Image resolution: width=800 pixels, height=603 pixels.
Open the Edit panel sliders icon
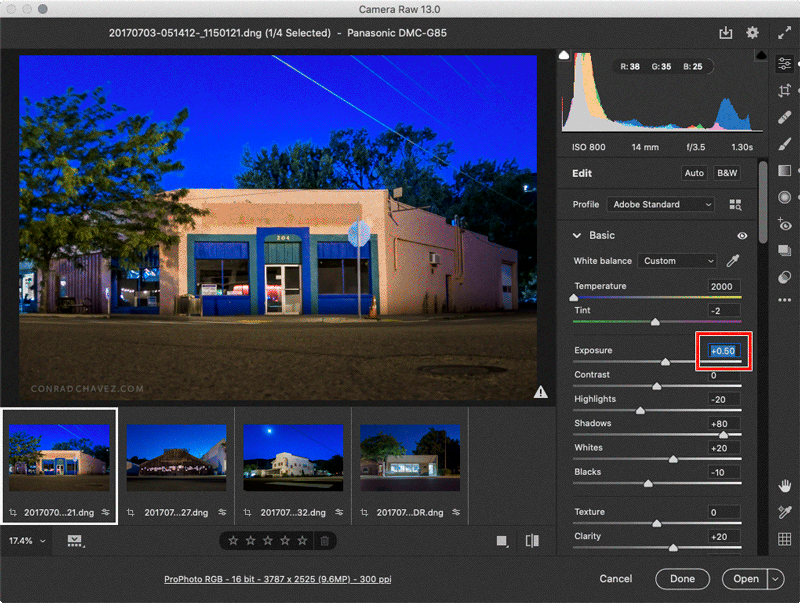pyautogui.click(x=784, y=64)
